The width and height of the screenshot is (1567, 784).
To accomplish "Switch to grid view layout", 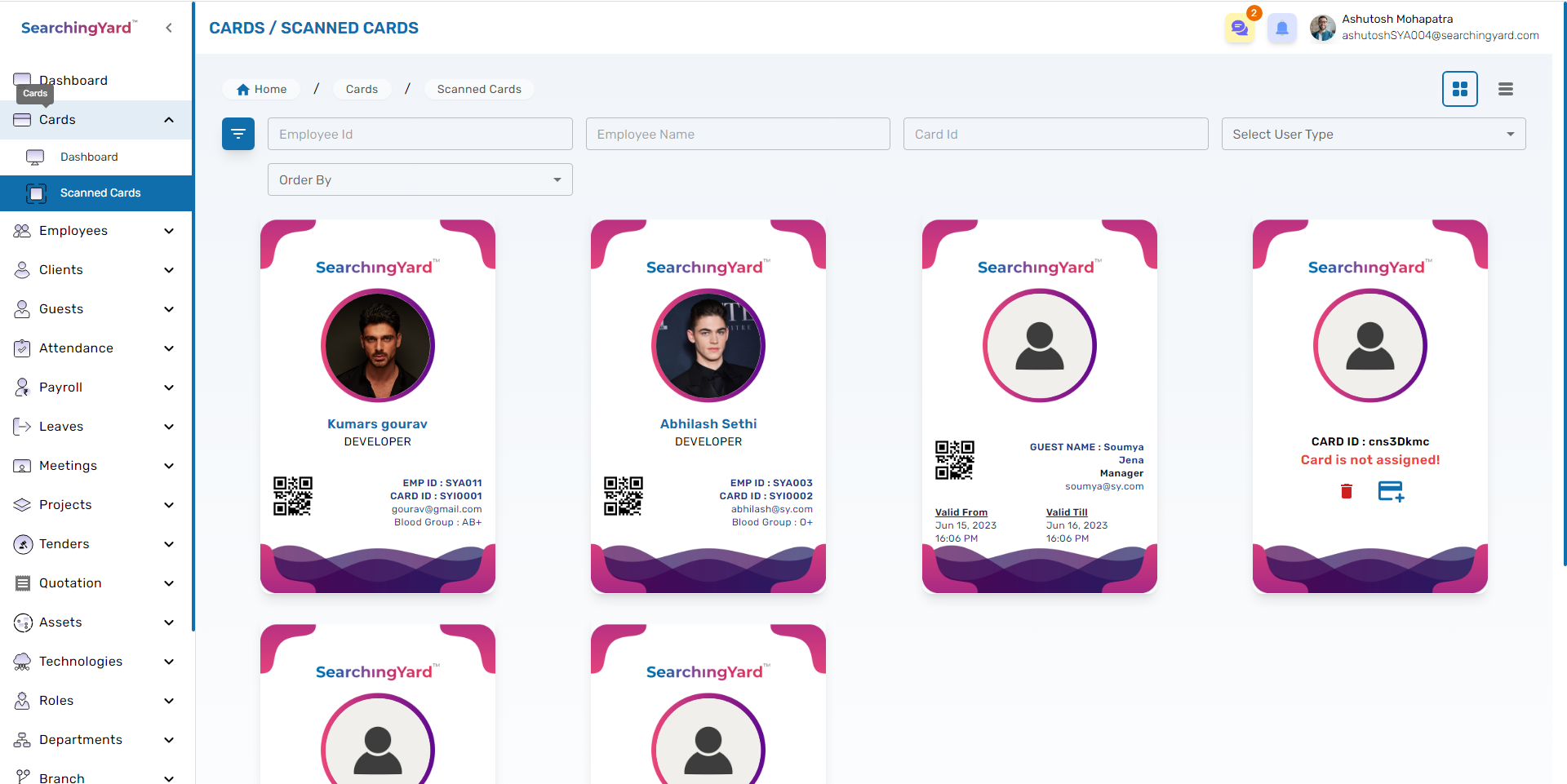I will 1460,89.
